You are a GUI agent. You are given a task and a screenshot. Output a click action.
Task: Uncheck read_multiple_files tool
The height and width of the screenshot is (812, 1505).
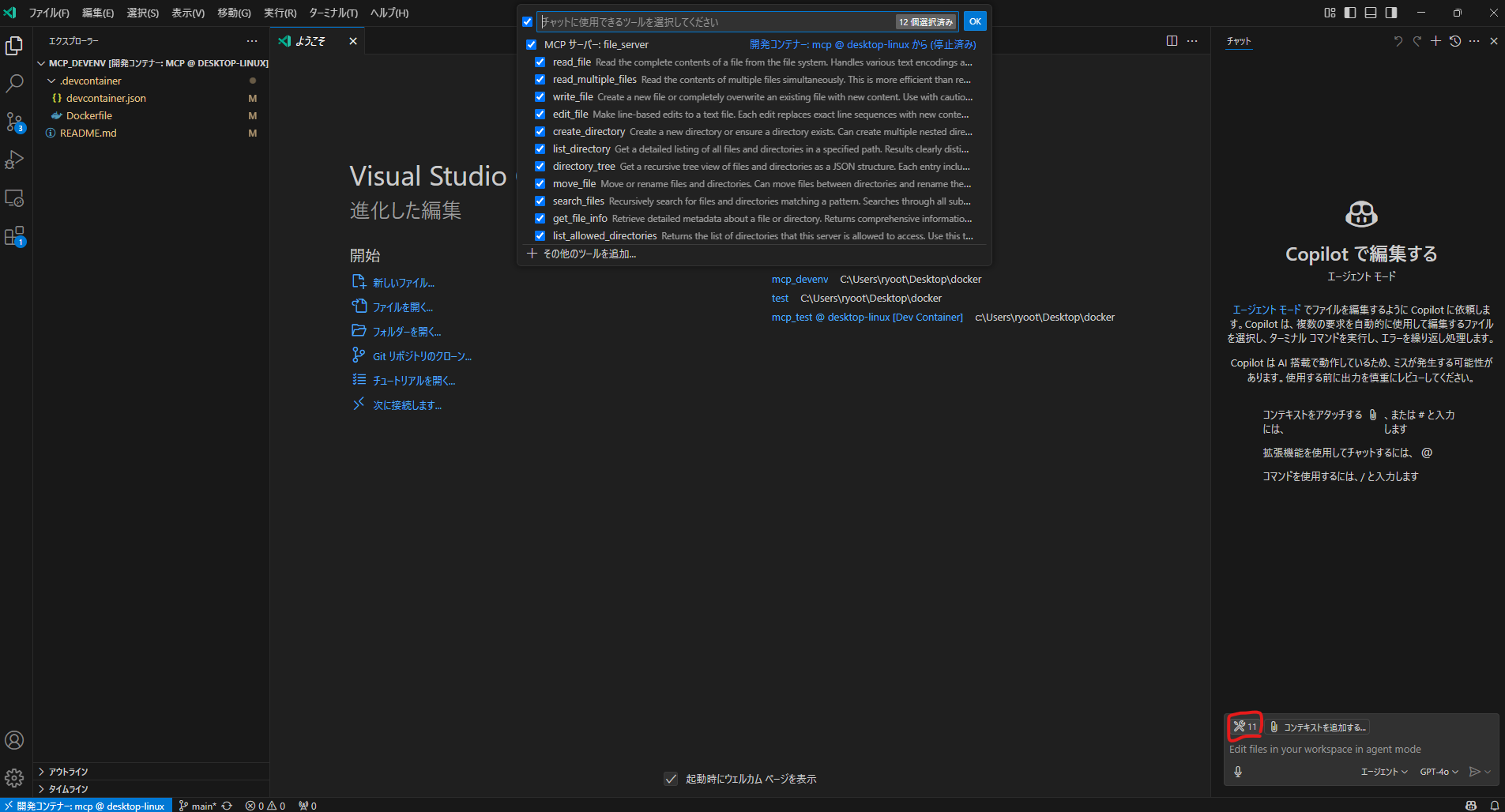pos(540,80)
